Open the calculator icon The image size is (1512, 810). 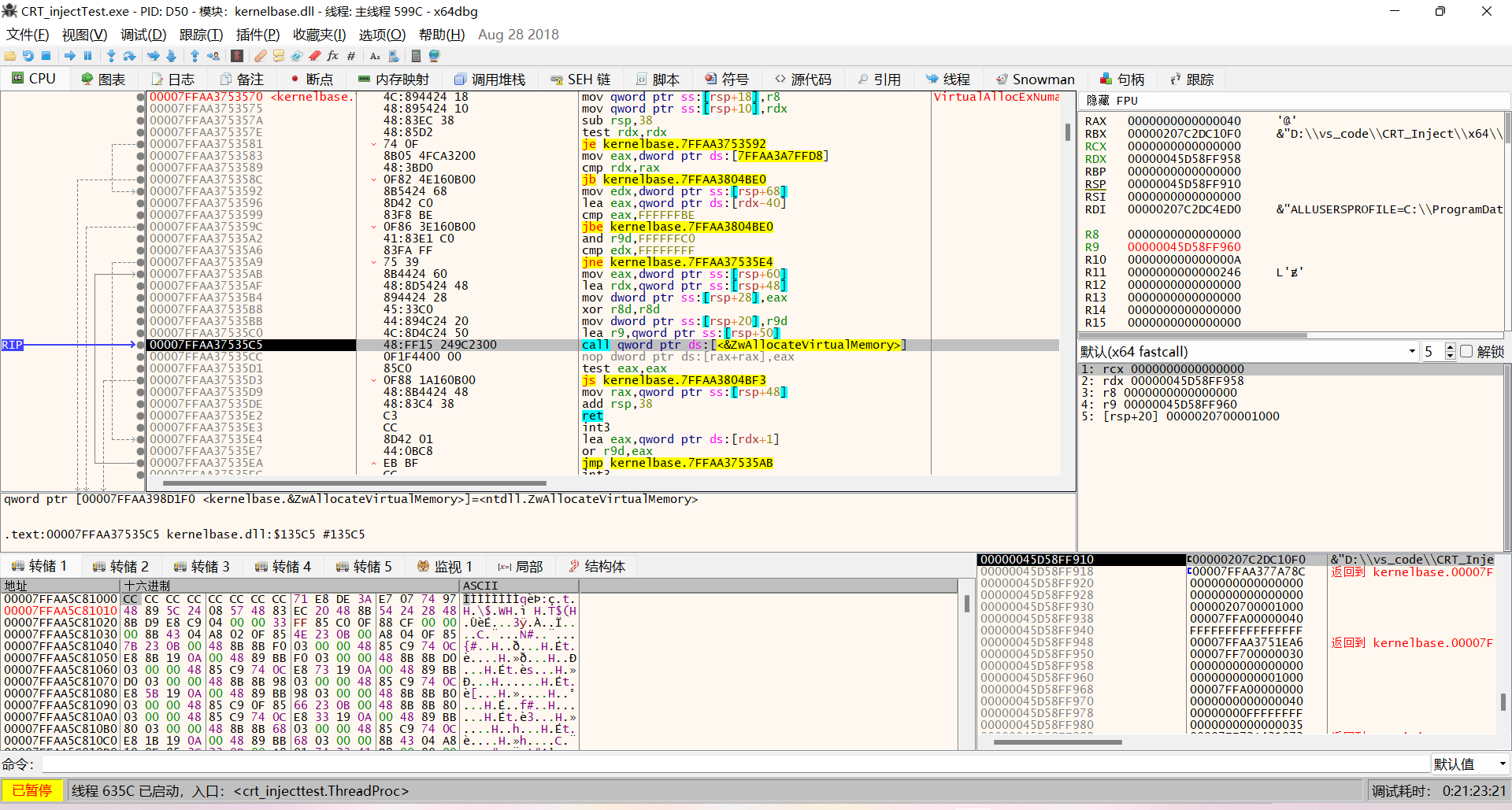click(x=416, y=56)
